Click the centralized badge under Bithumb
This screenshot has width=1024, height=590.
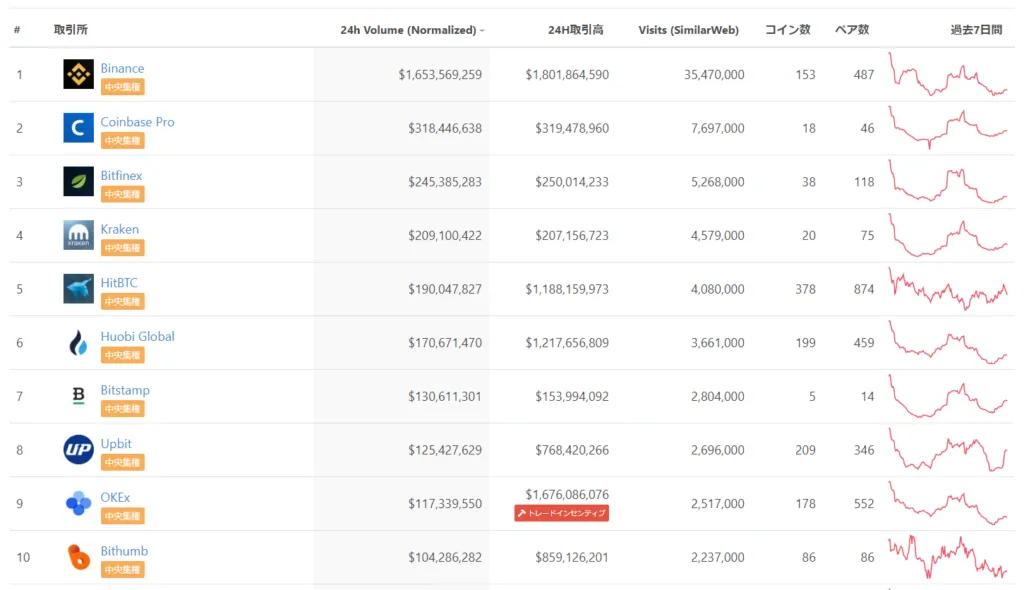pyautogui.click(x=123, y=569)
